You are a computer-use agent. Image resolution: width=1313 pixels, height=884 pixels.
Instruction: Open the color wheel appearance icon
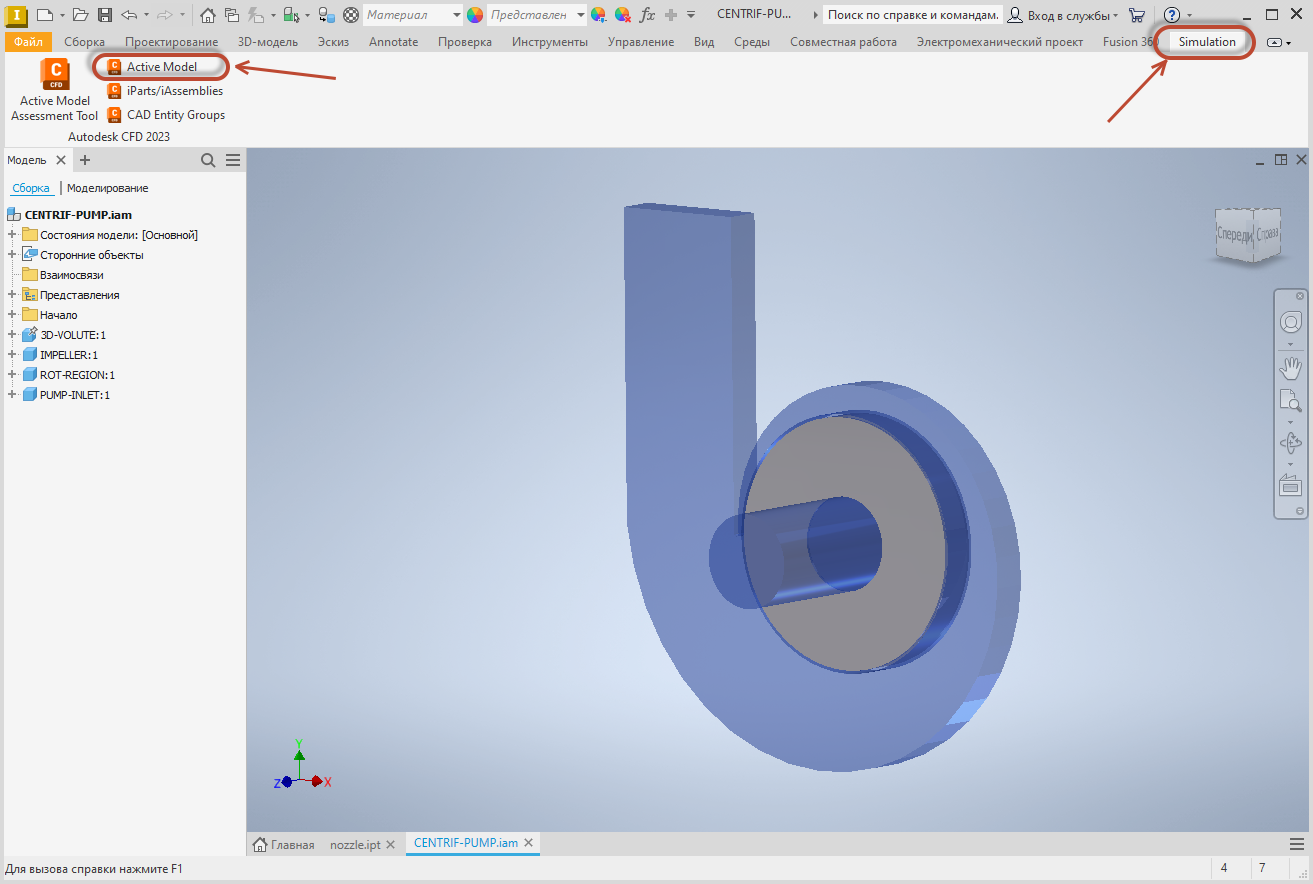pos(475,15)
